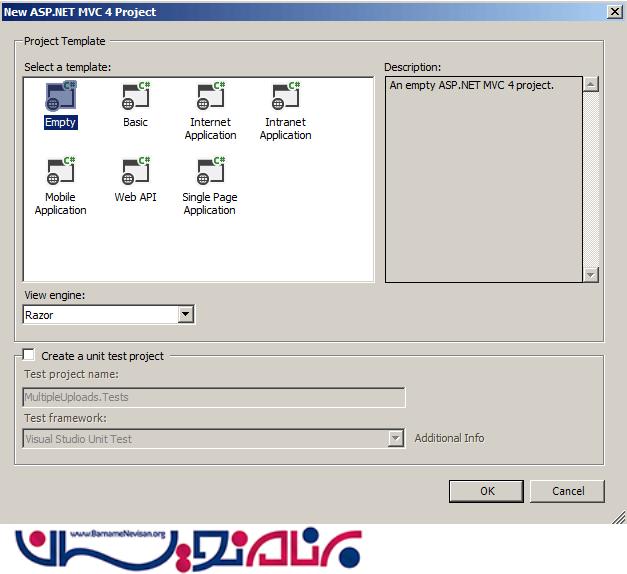Select the Intranet Application template icon
This screenshot has width=627, height=574.
(x=285, y=97)
